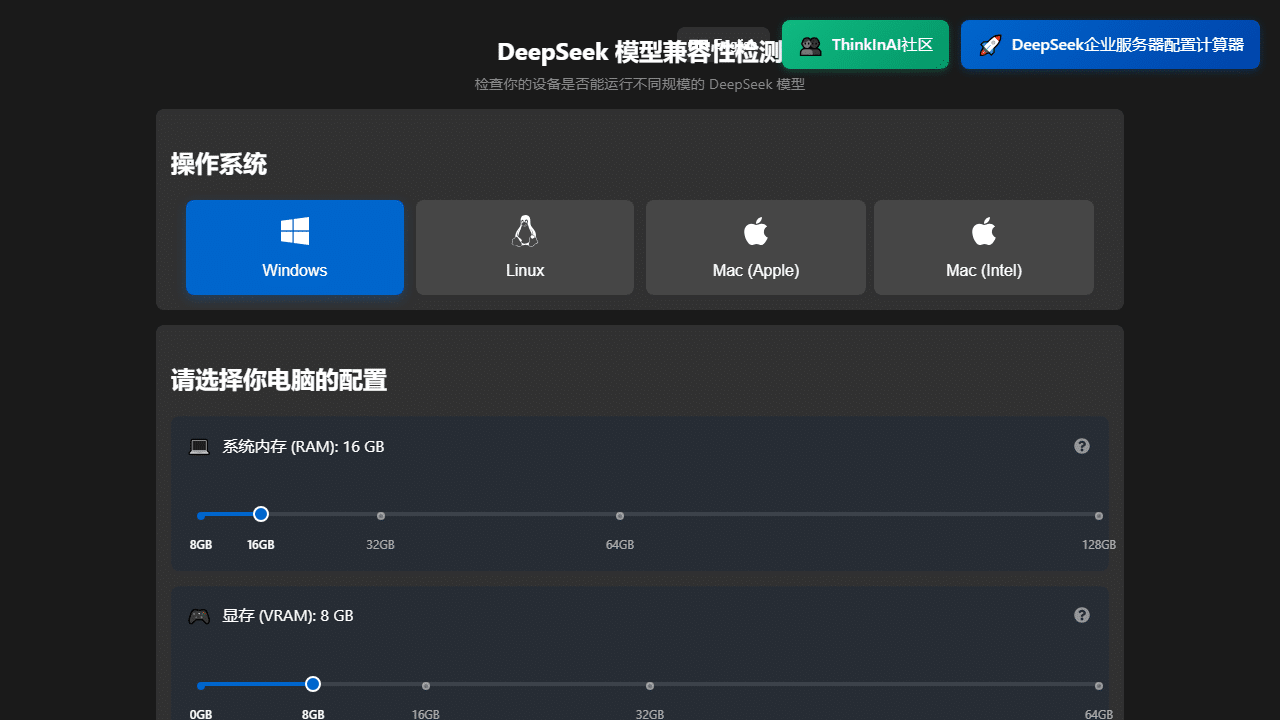
Task: Click the subtitle 检查你的设备是否能运行不同规模的 DeepSeek 模型
Action: (640, 85)
